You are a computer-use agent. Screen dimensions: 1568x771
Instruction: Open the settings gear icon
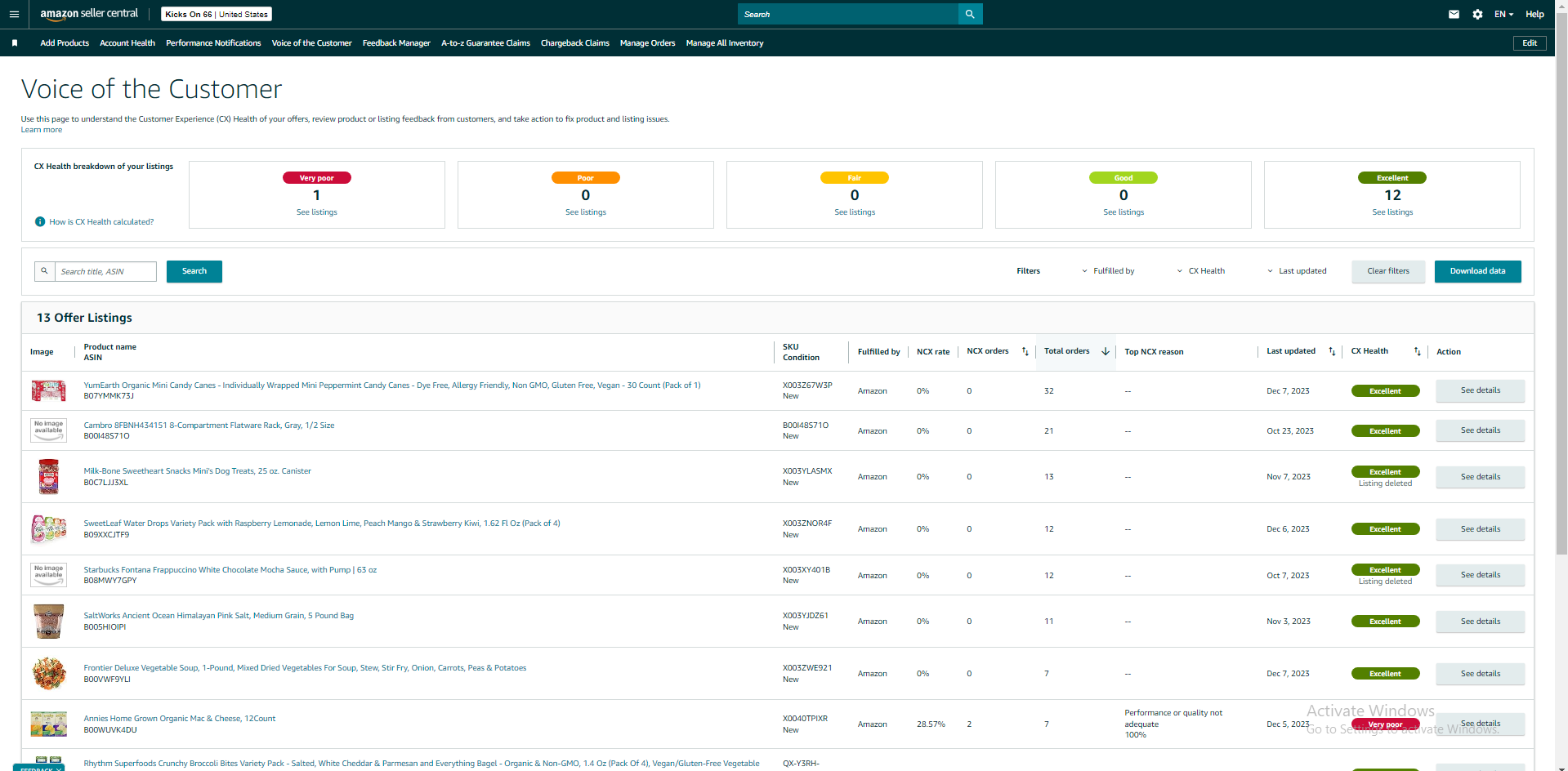click(x=1477, y=14)
